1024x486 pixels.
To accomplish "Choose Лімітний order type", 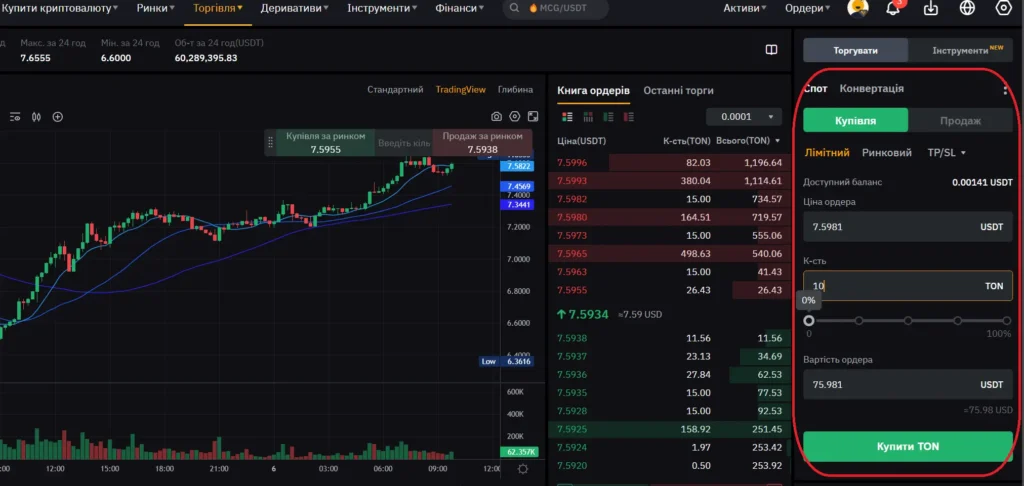I will [x=827, y=153].
